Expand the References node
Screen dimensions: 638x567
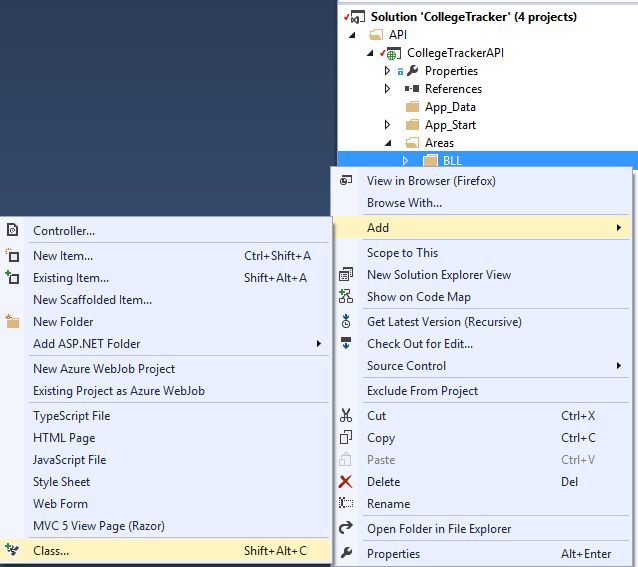387,89
